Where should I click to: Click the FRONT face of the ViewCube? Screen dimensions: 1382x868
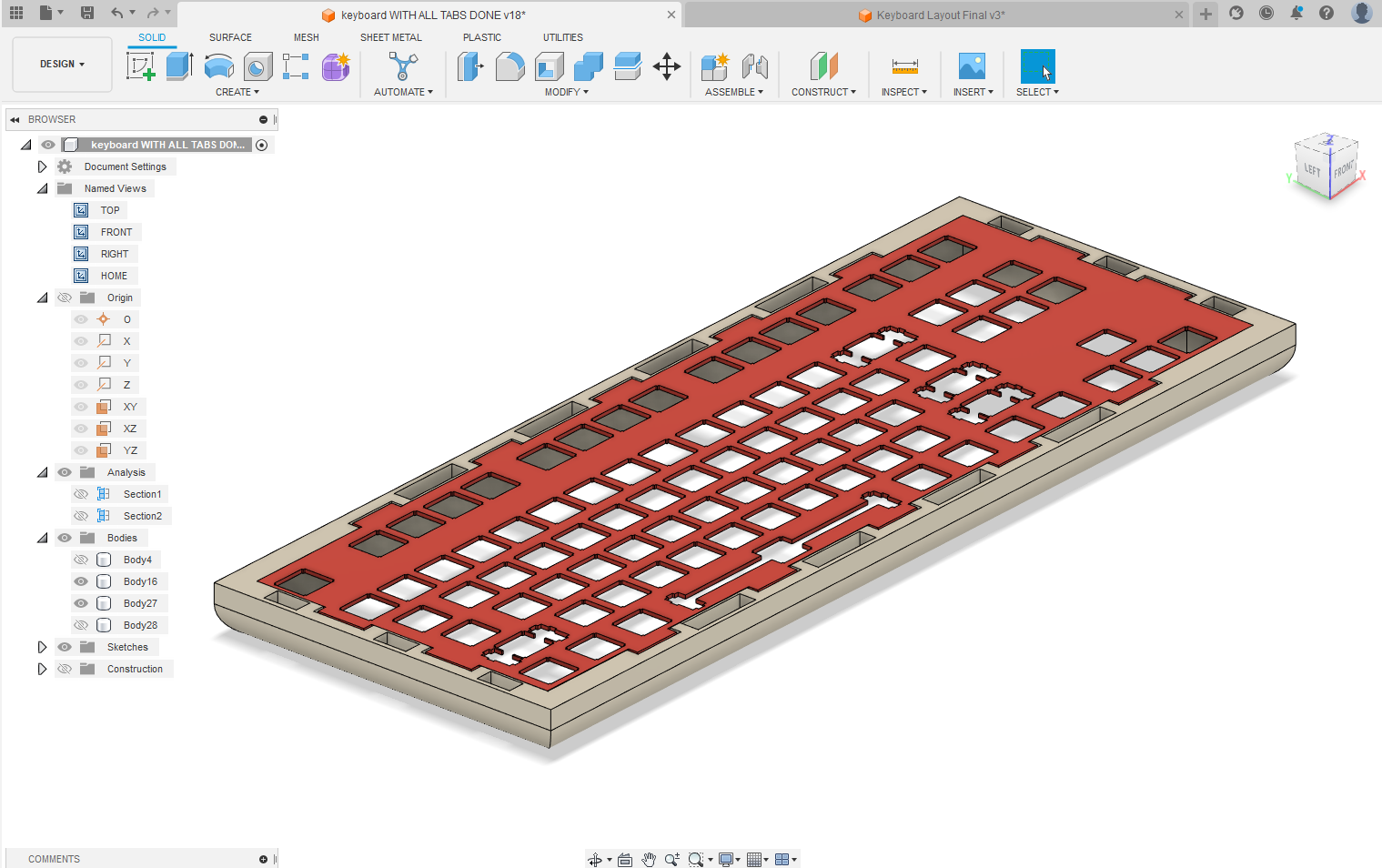[x=1343, y=171]
